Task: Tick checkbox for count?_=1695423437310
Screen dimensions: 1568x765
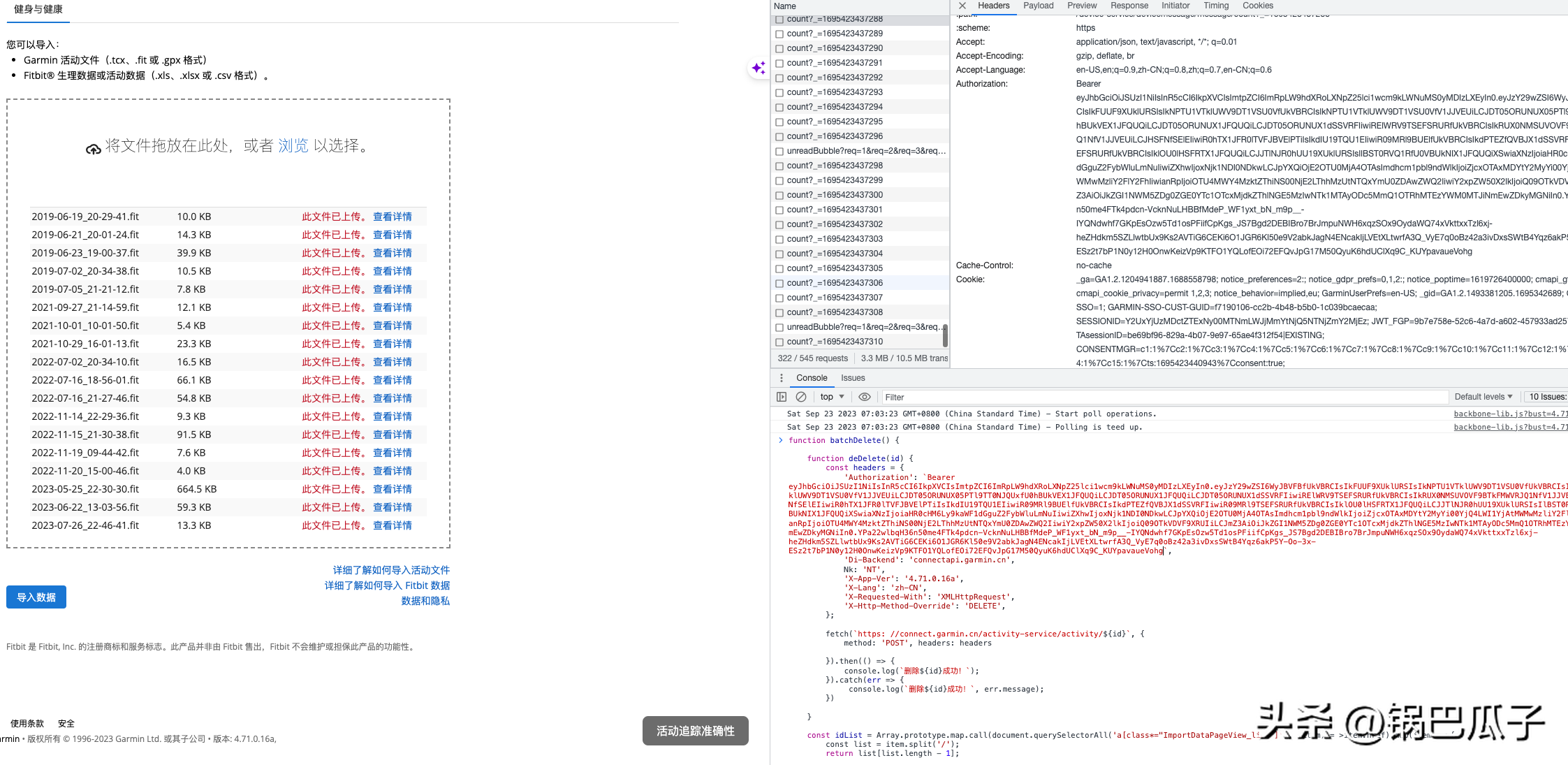Action: pyautogui.click(x=779, y=342)
